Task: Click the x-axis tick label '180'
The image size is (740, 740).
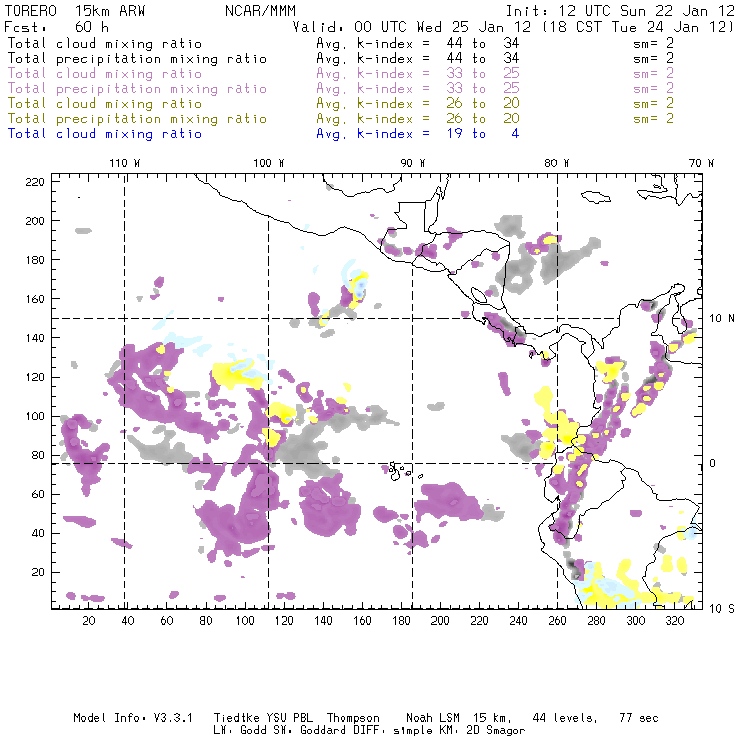Action: point(401,621)
